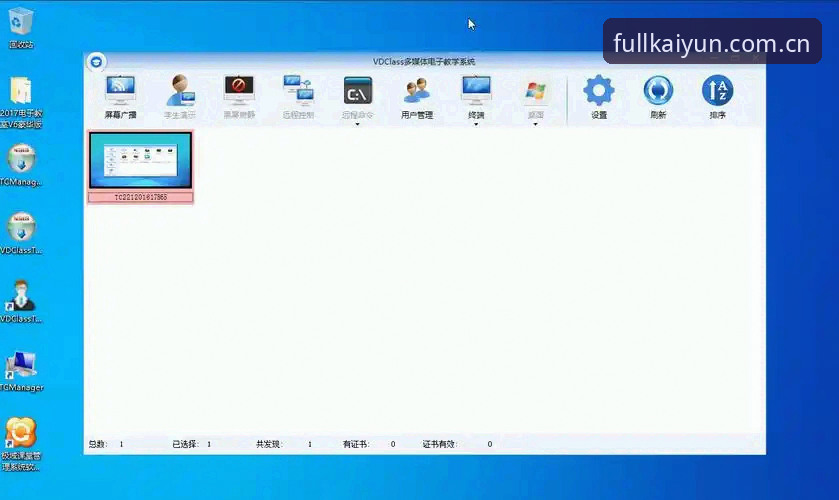This screenshot has height=500, width=839.
Task: Activate black screen silence (黑屏肃静)
Action: coord(239,96)
